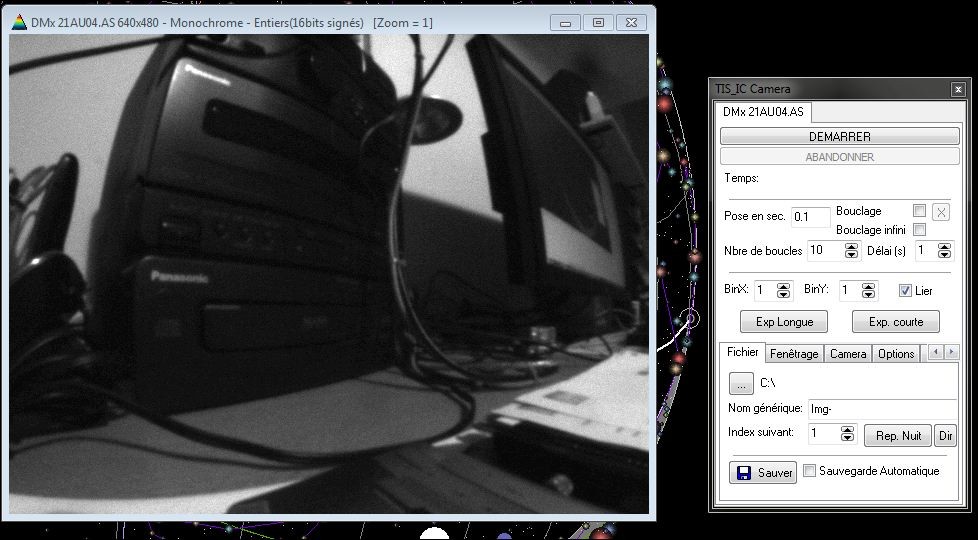This screenshot has width=978, height=540.
Task: Enable the Bouclage infini checkbox
Action: 919,230
